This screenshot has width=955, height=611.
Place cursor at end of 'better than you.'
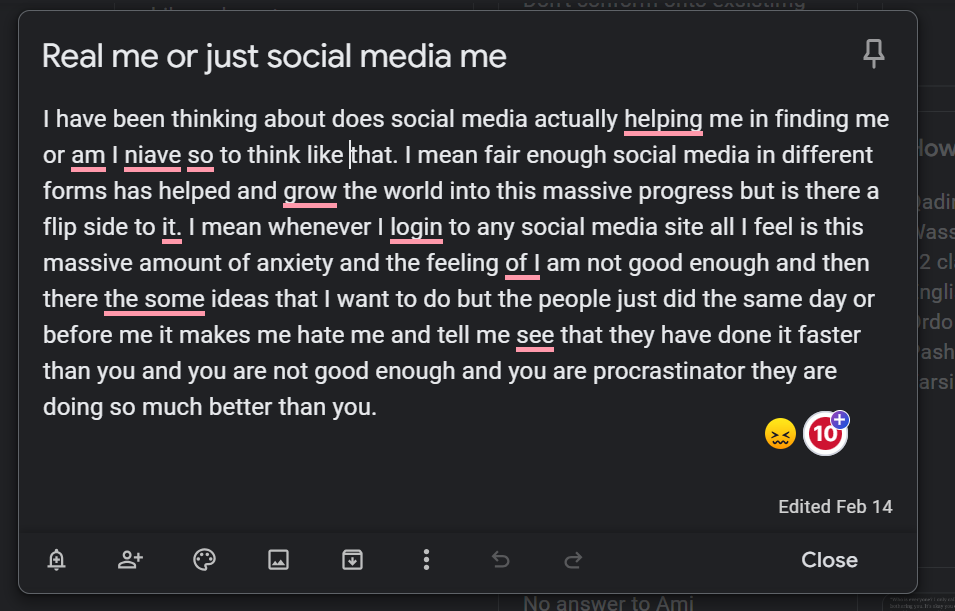tap(377, 408)
